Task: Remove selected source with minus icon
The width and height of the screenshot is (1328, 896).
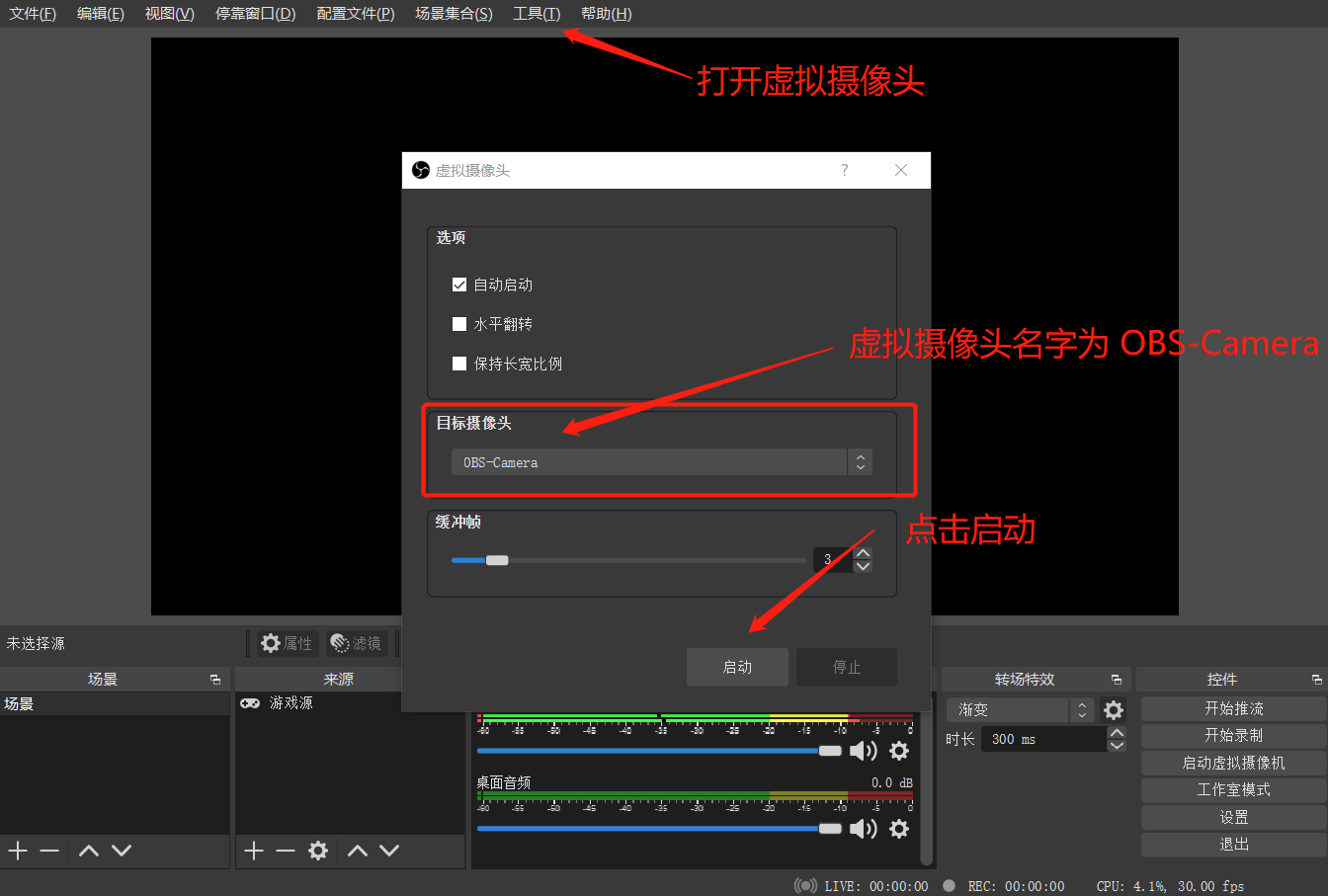Action: point(286,851)
